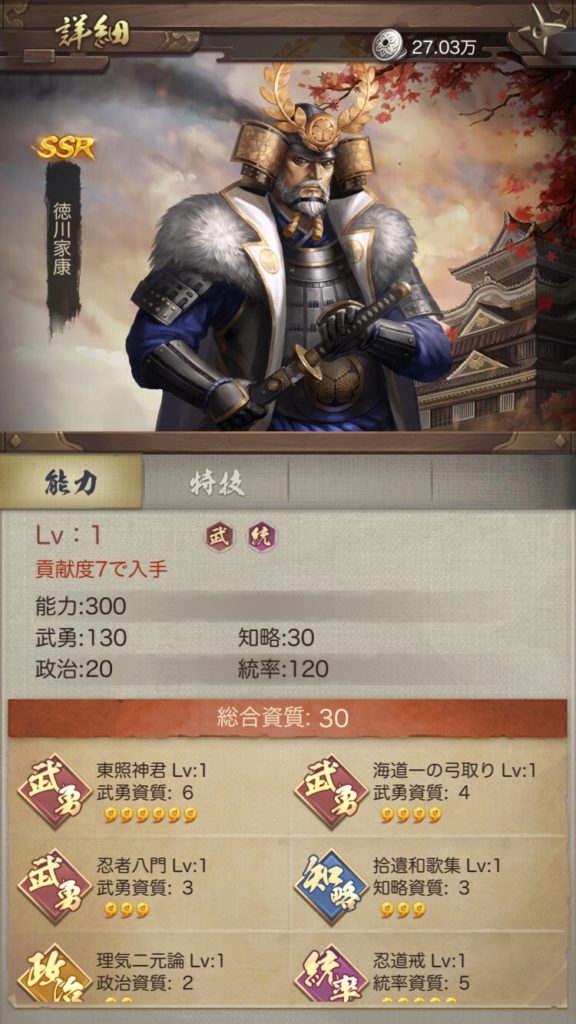Open the 海道一の弓取り 武勇 skill icon

pyautogui.click(x=331, y=791)
